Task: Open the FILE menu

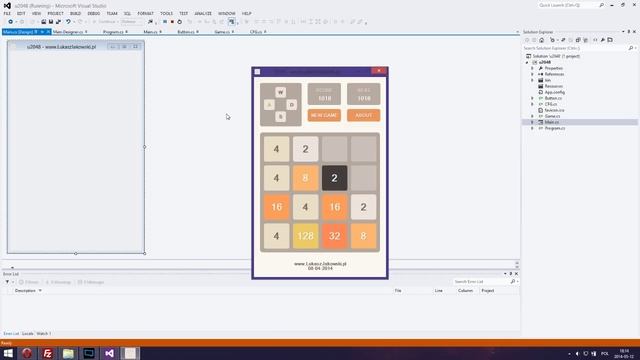Action: [x=7, y=13]
